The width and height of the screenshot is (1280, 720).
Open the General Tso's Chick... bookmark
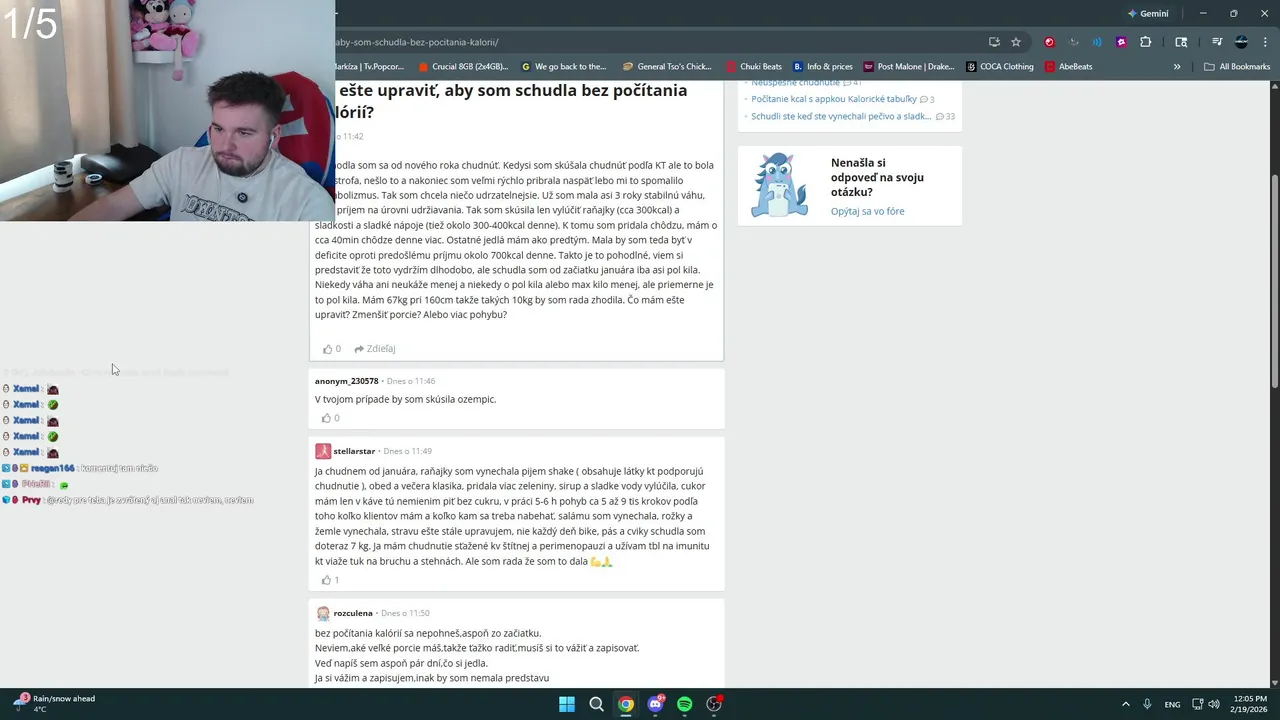click(667, 67)
